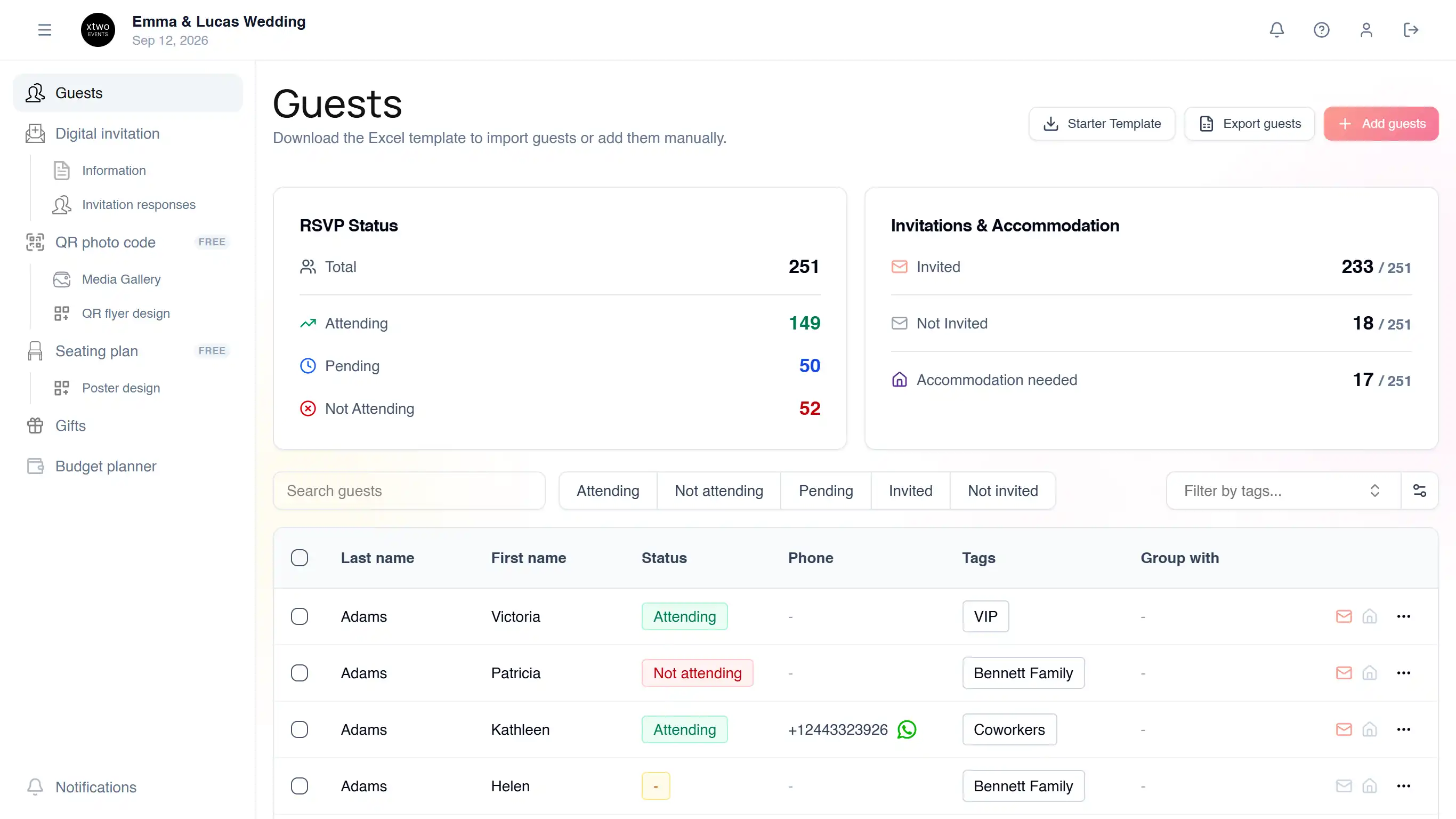The width and height of the screenshot is (1456, 819).
Task: Click envelope icon in Helen Adams row
Action: coord(1344,785)
